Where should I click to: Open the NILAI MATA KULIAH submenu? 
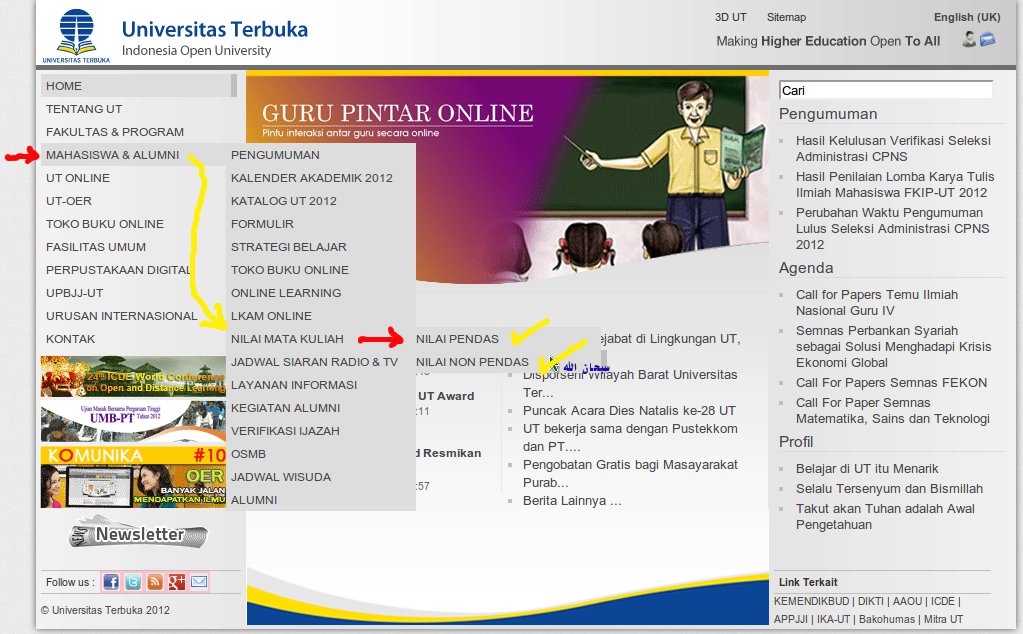coord(288,338)
